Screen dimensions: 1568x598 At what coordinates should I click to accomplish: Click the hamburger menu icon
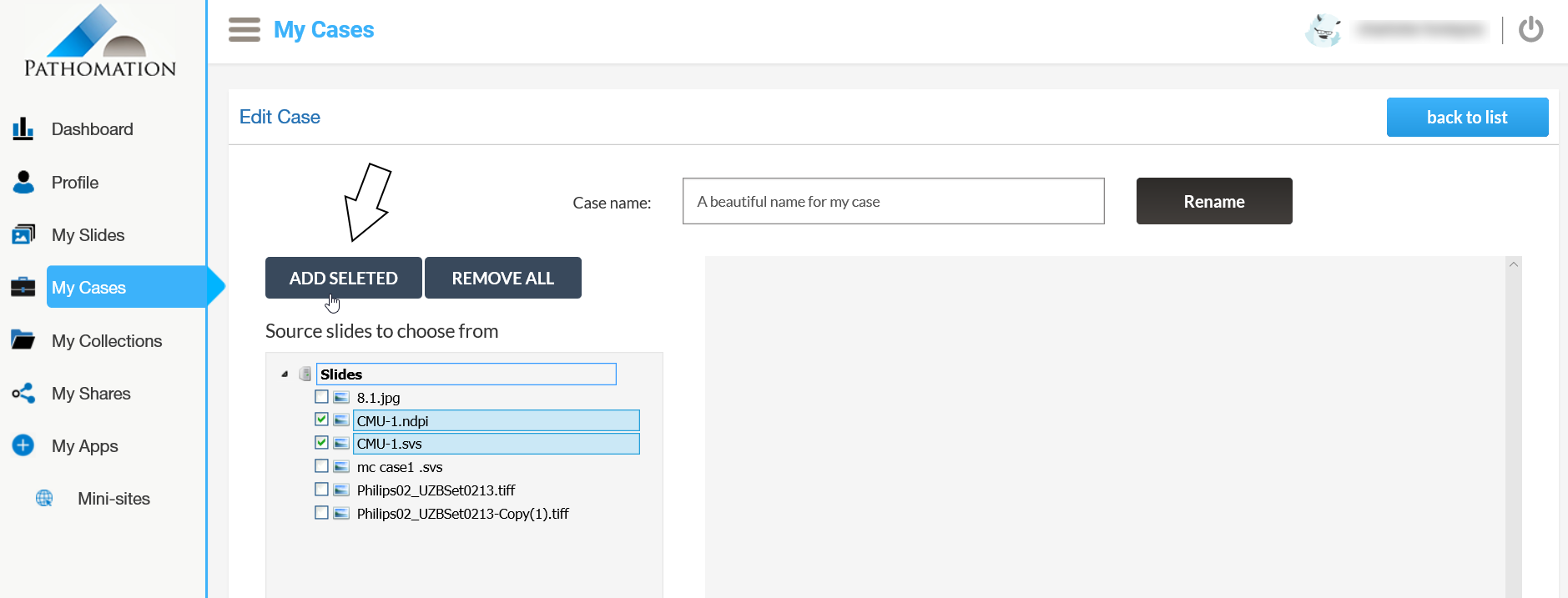[244, 30]
